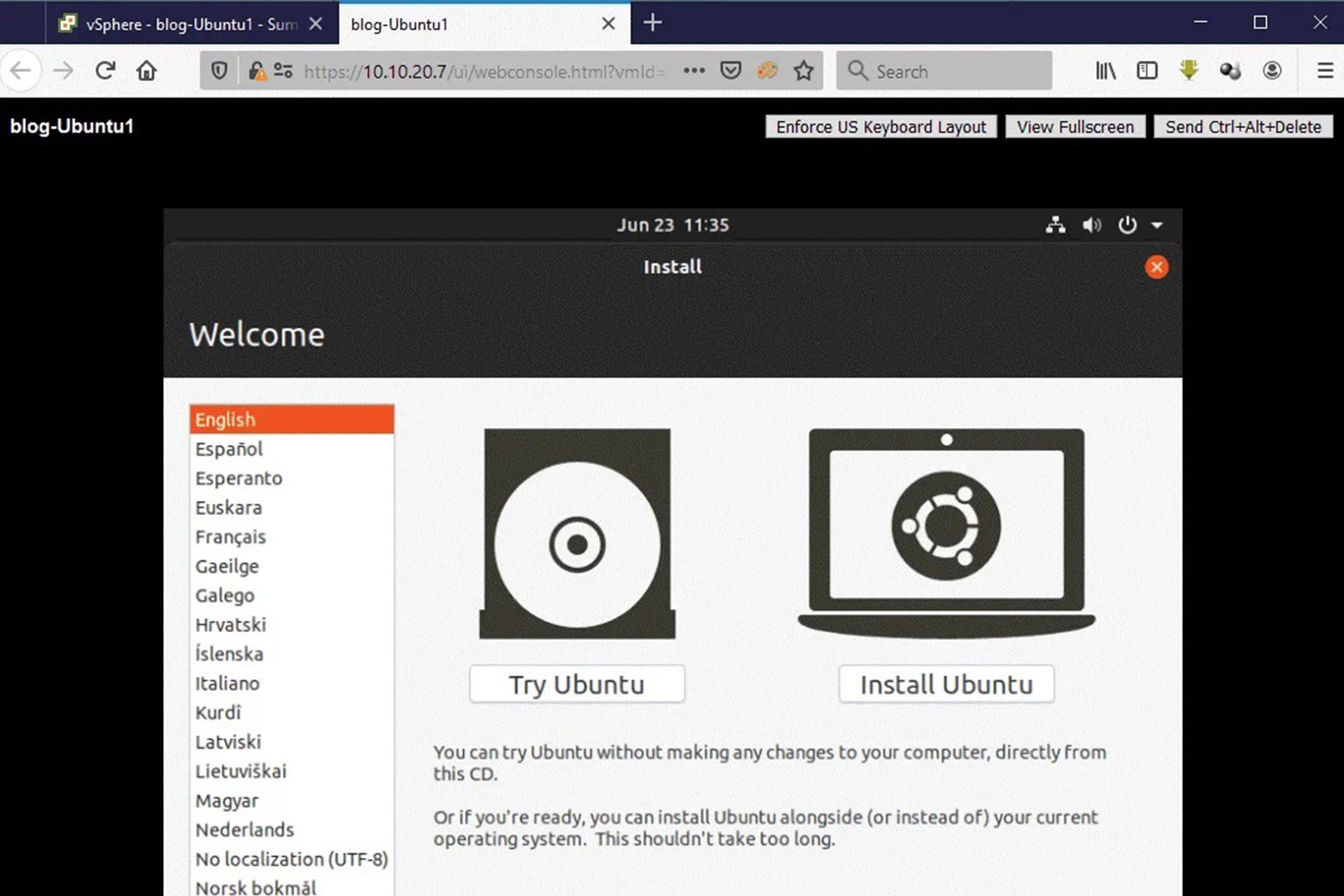Select Esperanto language

tap(292, 478)
